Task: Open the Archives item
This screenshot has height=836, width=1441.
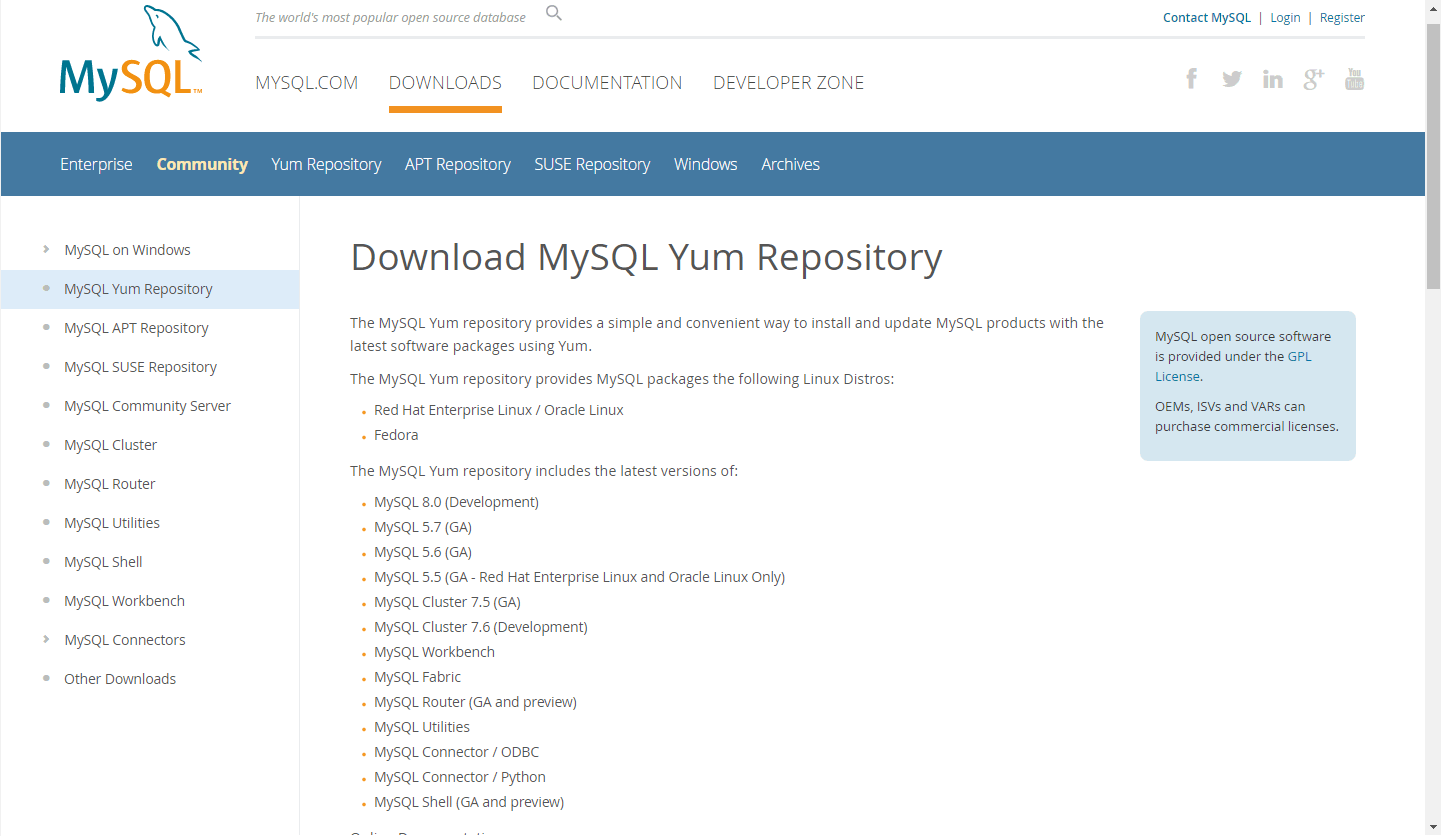Action: coord(790,164)
